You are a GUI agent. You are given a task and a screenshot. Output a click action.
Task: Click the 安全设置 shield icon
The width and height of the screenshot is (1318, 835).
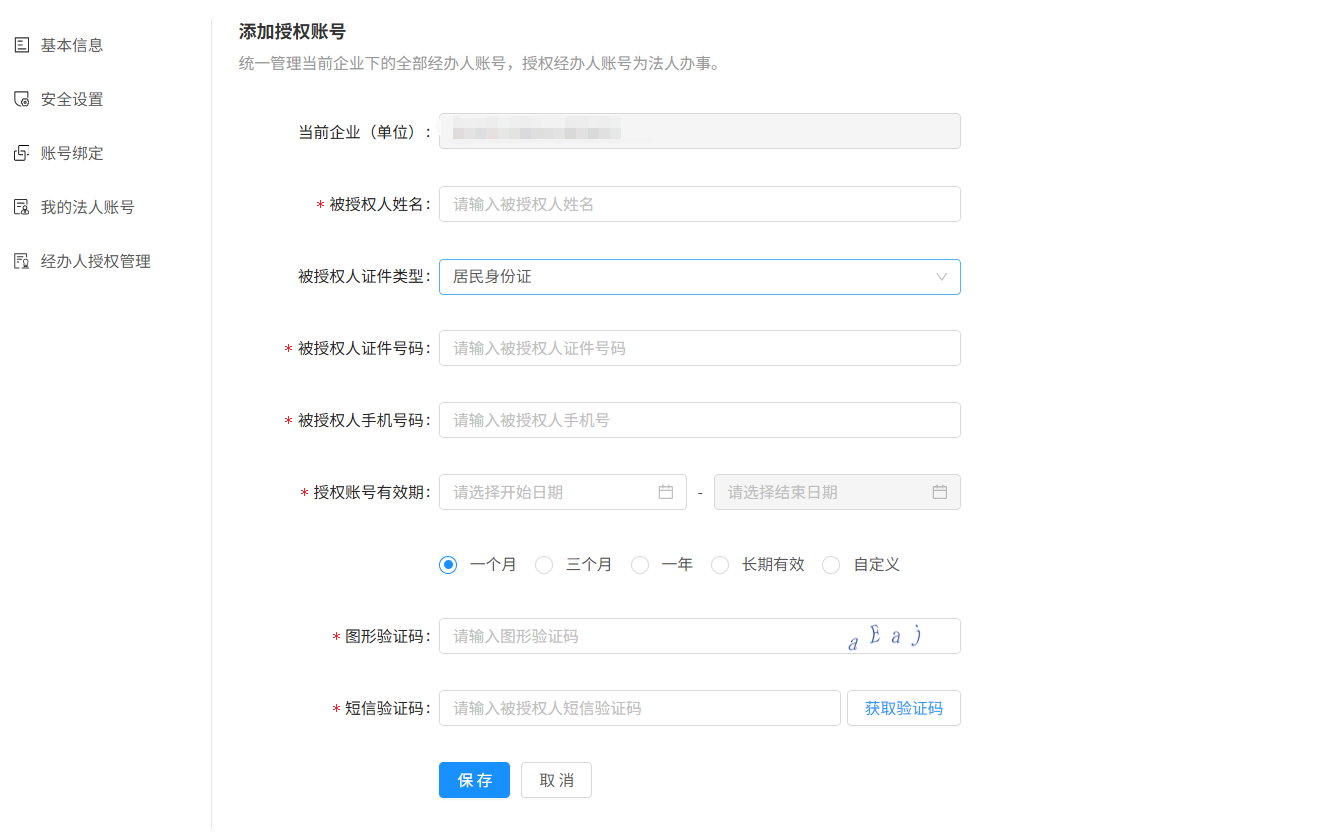[21, 99]
